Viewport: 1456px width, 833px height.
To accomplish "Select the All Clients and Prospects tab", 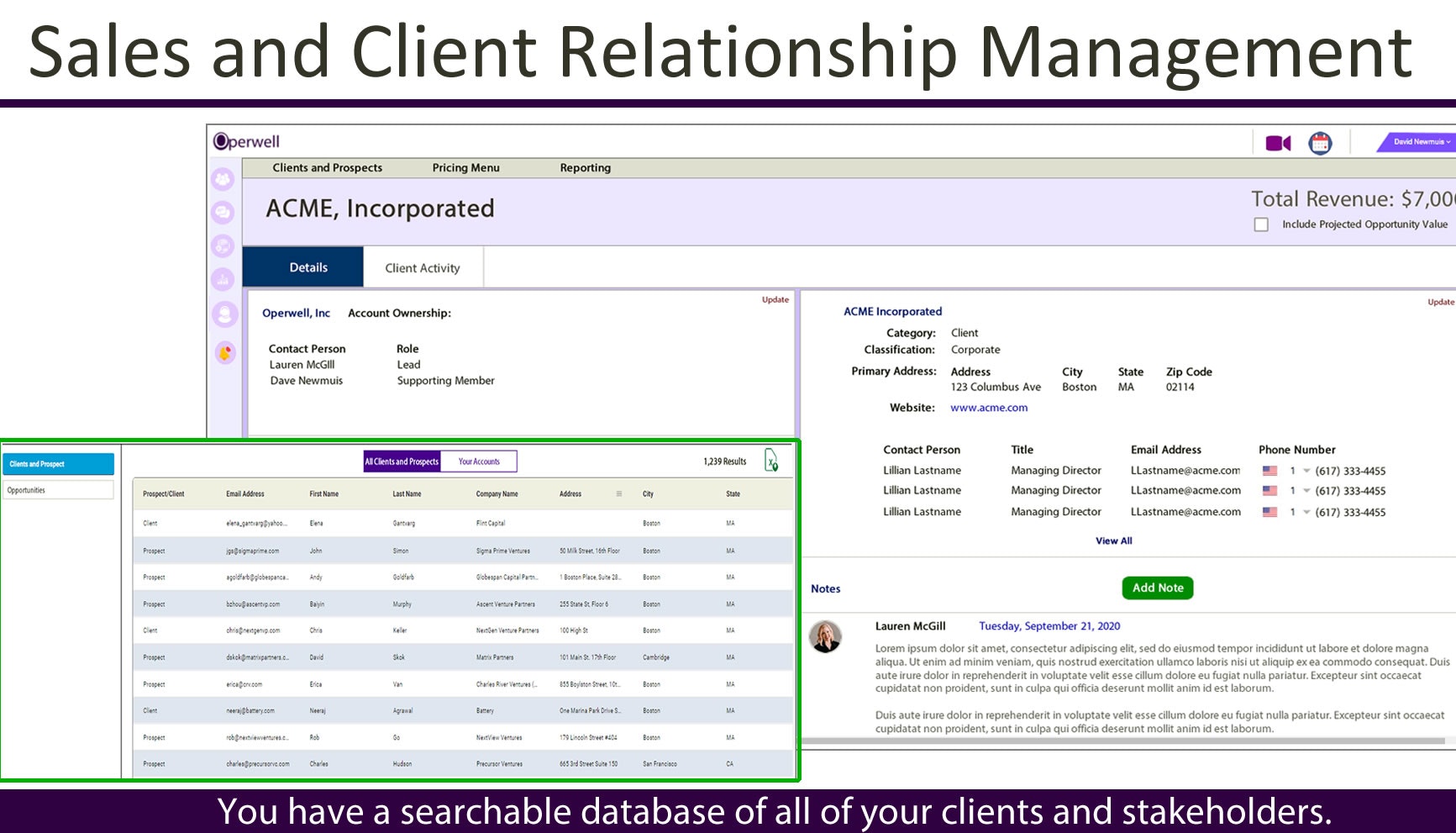I will pyautogui.click(x=402, y=461).
